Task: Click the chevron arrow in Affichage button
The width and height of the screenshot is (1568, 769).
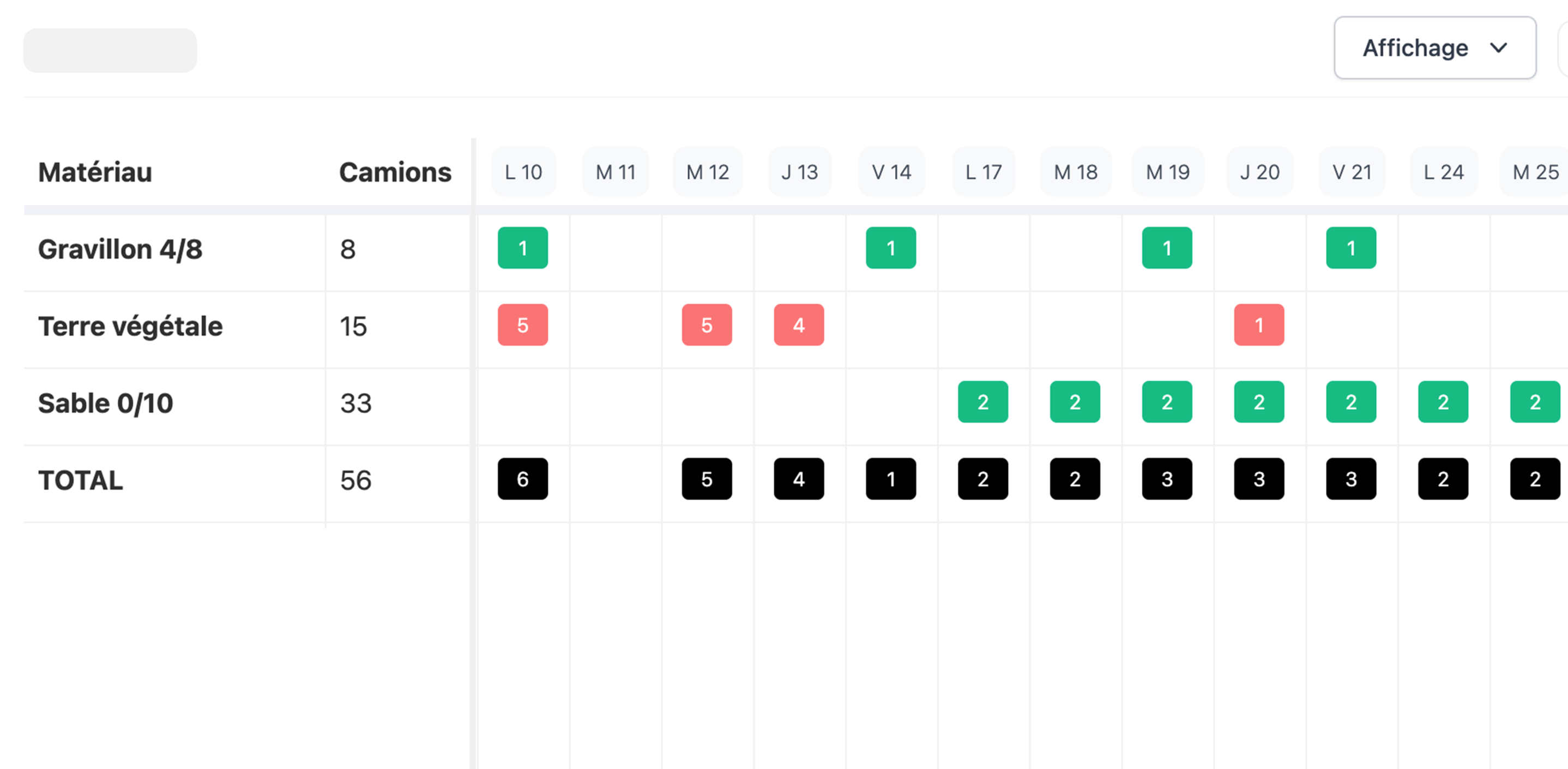Action: (1498, 47)
